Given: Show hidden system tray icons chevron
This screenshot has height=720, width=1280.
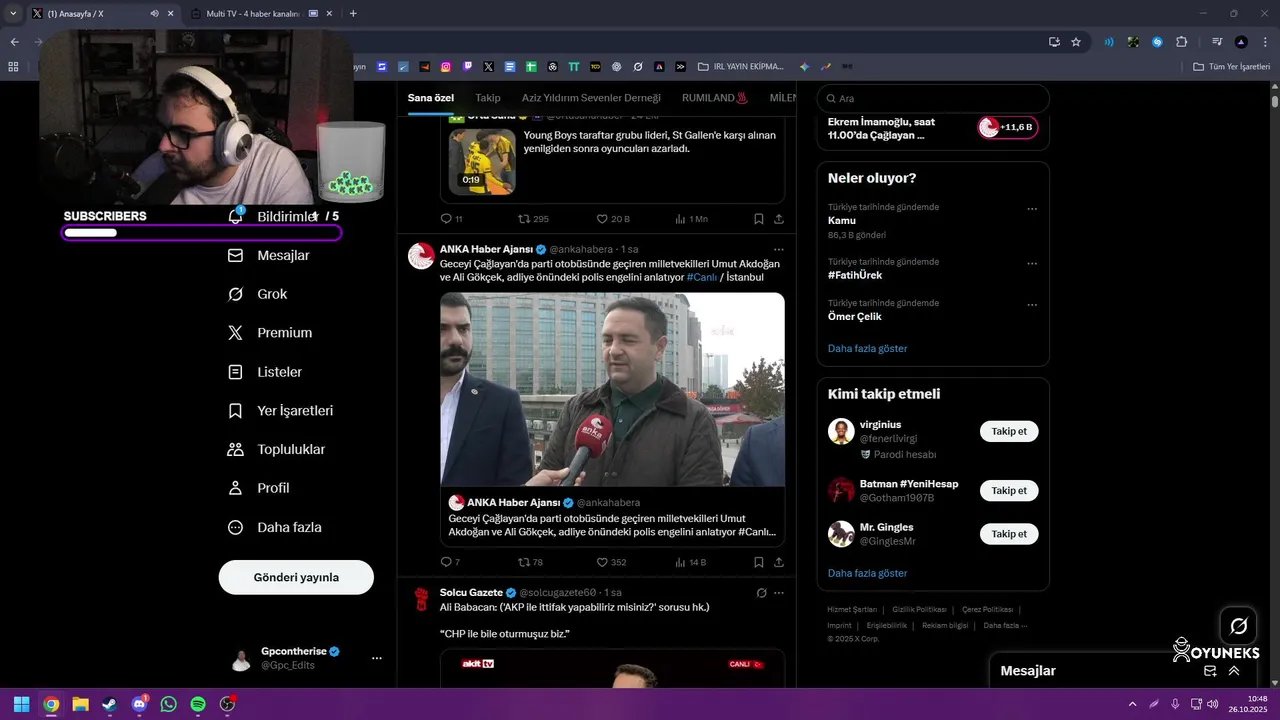Looking at the screenshot, I should [1132, 704].
